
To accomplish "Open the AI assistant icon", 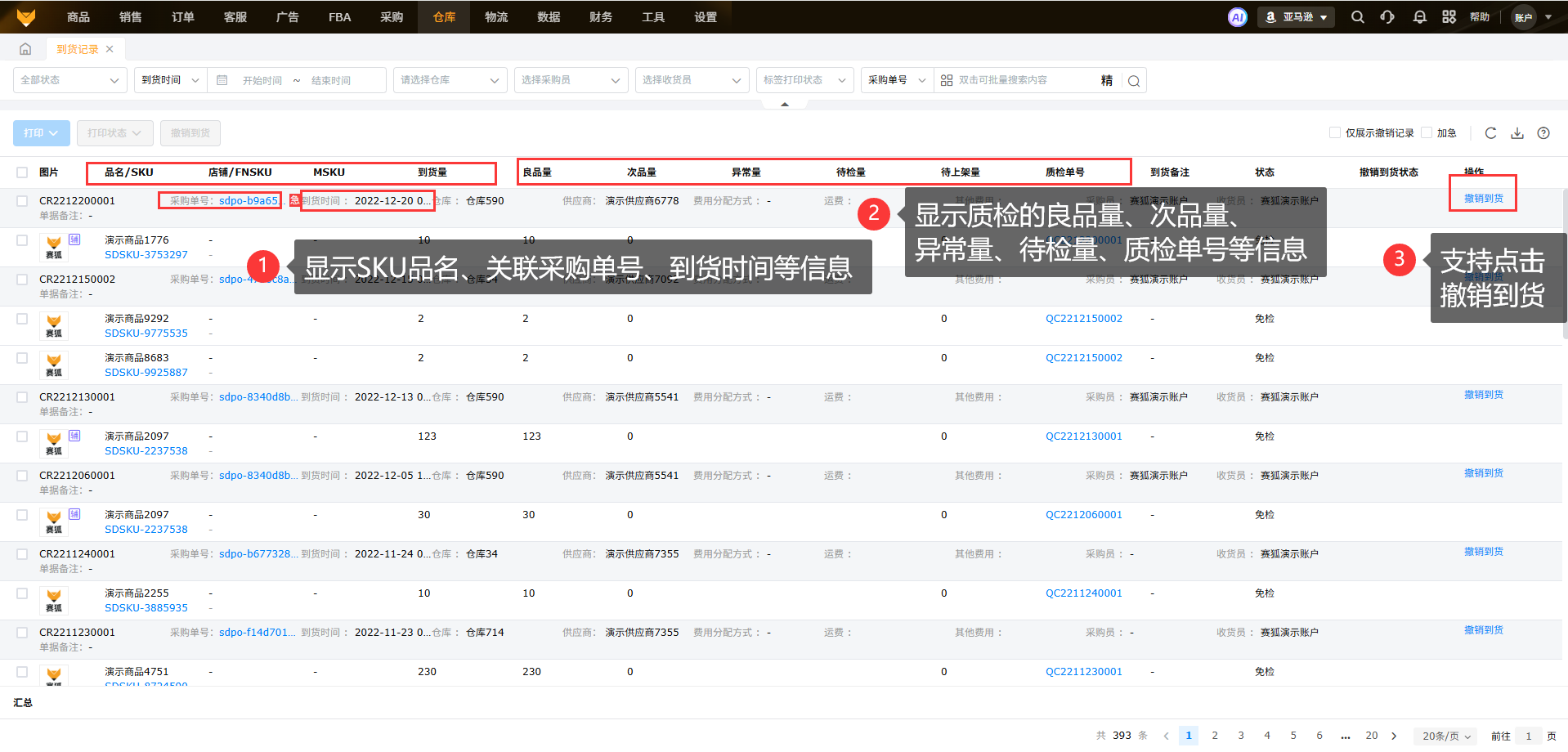I will point(1237,17).
